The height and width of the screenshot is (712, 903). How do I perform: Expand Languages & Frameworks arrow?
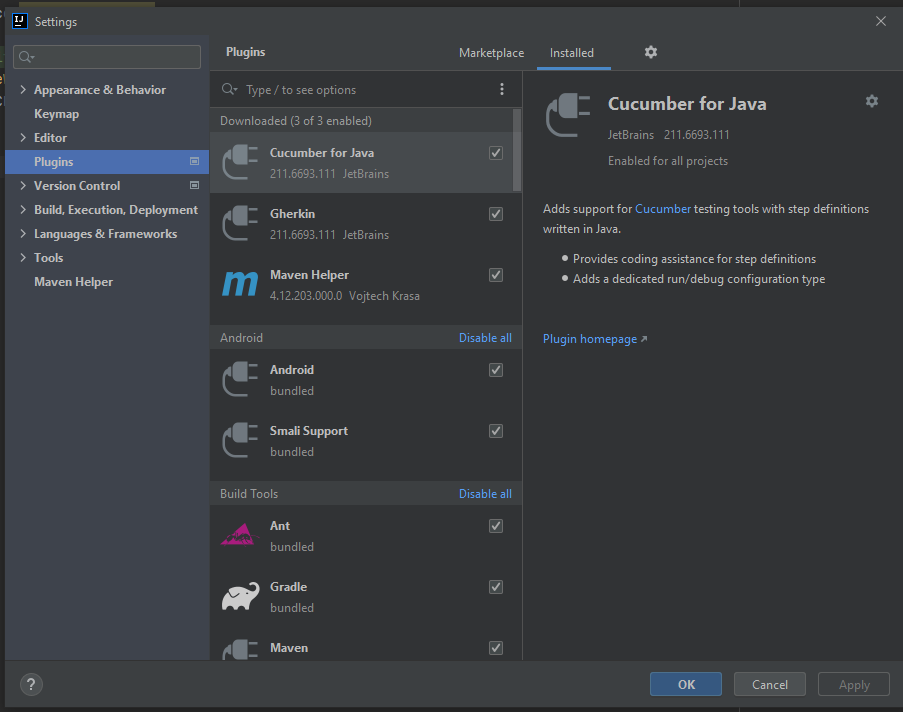pyautogui.click(x=23, y=233)
